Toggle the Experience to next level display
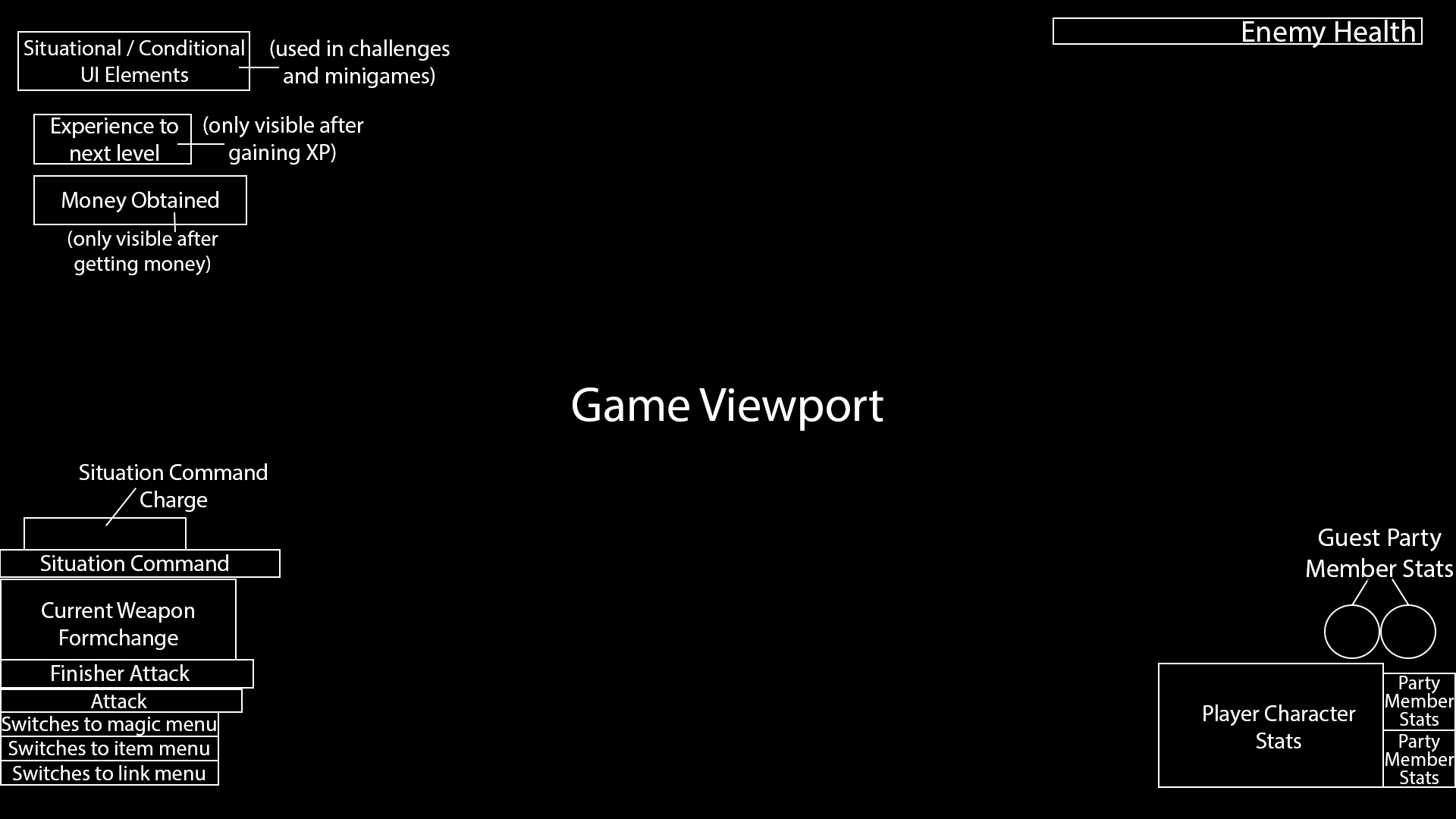This screenshot has width=1456, height=819. (x=113, y=138)
